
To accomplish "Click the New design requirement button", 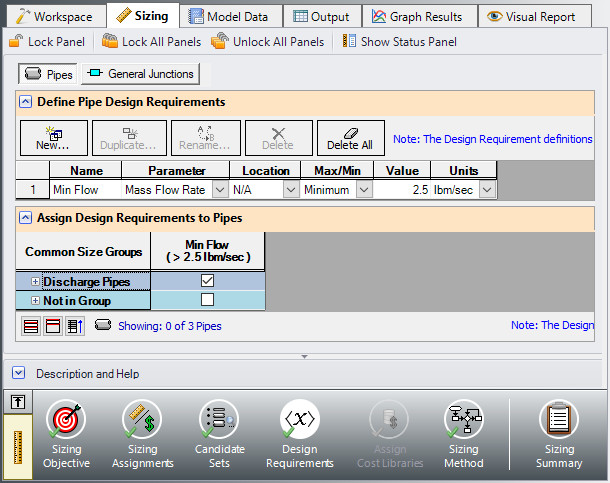I will pyautogui.click(x=53, y=137).
